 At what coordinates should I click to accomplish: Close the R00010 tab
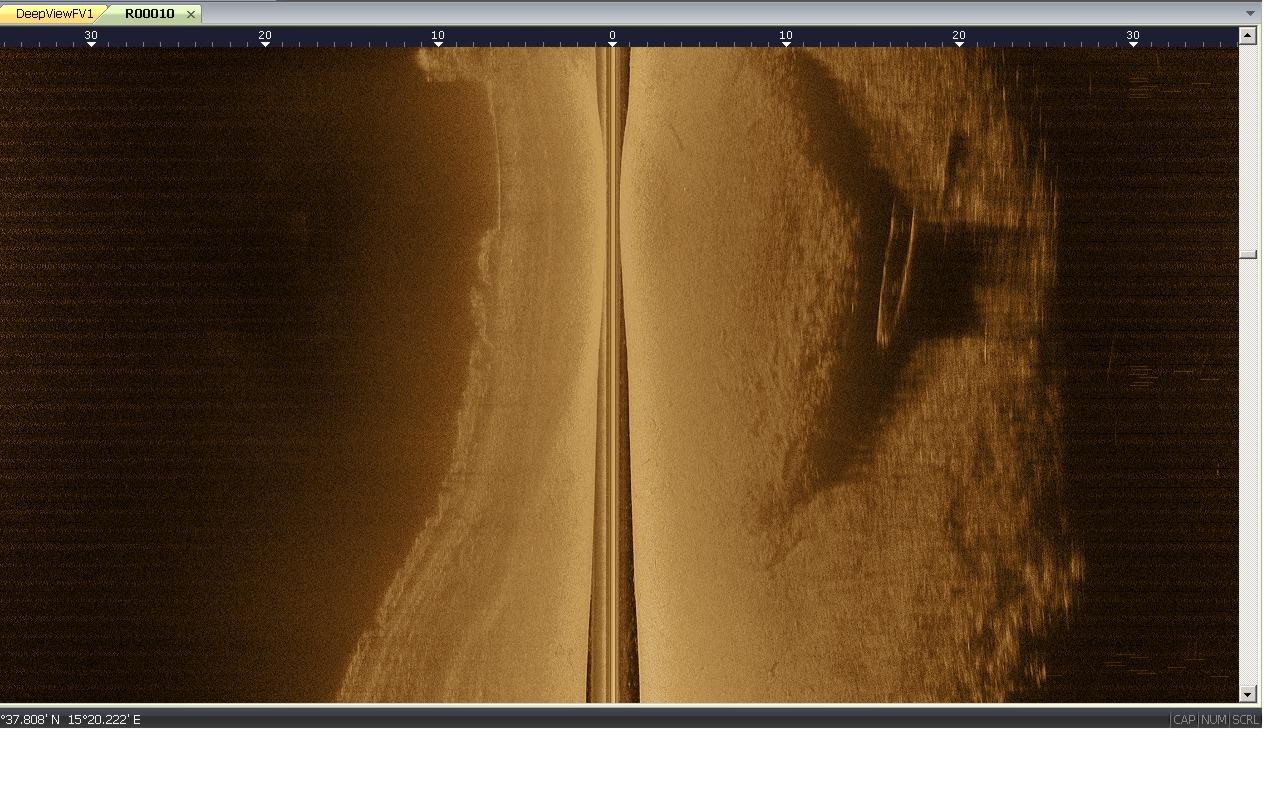pos(191,14)
